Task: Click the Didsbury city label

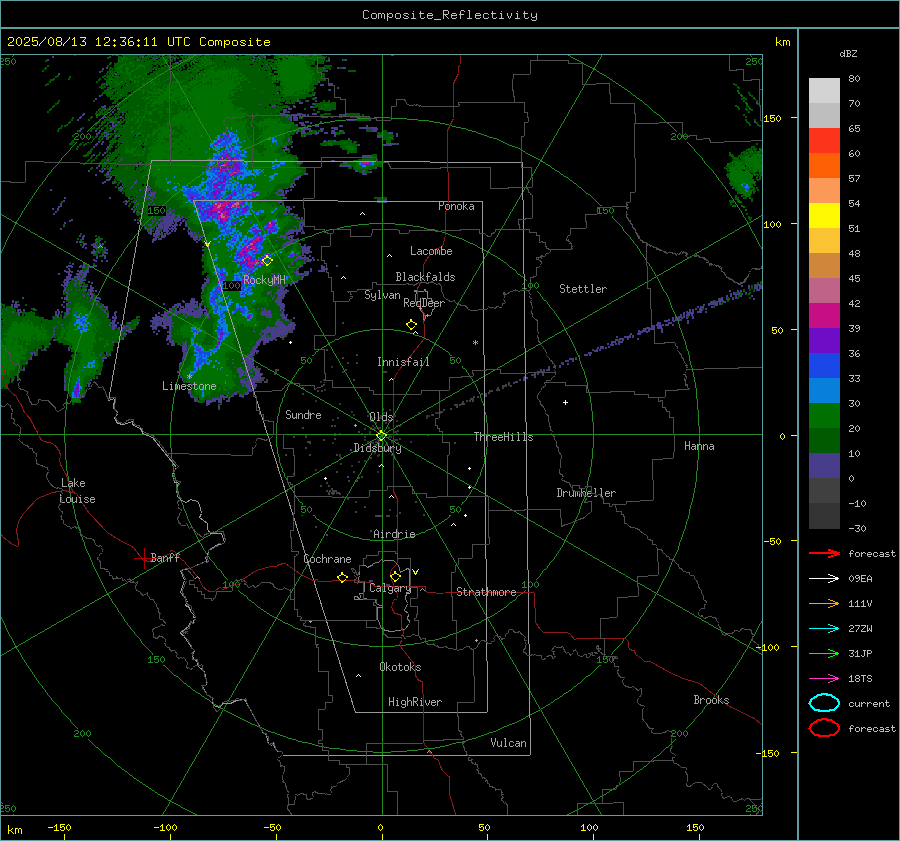Action: (377, 448)
